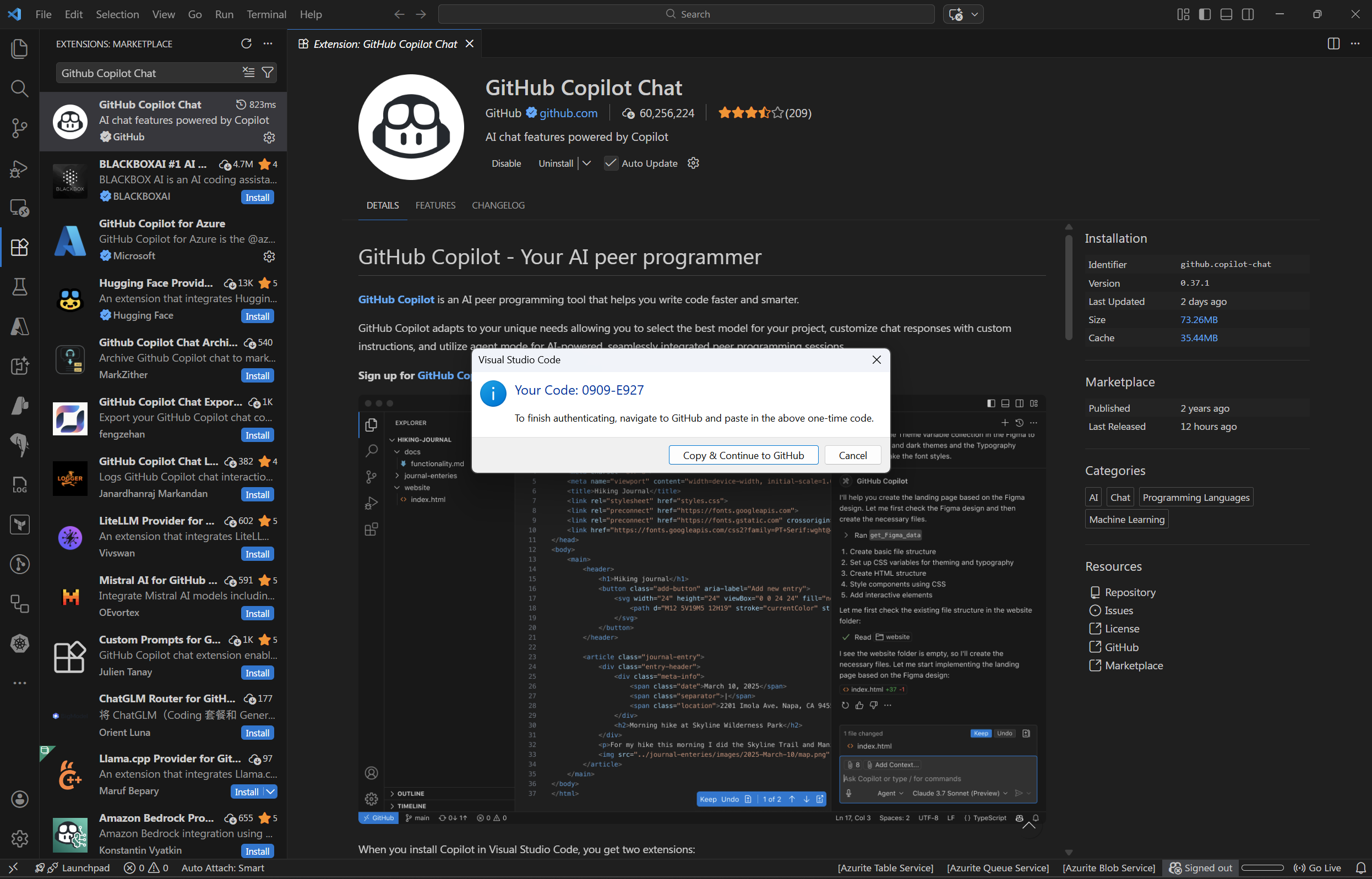Open the 209 star rating reviews

(765, 113)
